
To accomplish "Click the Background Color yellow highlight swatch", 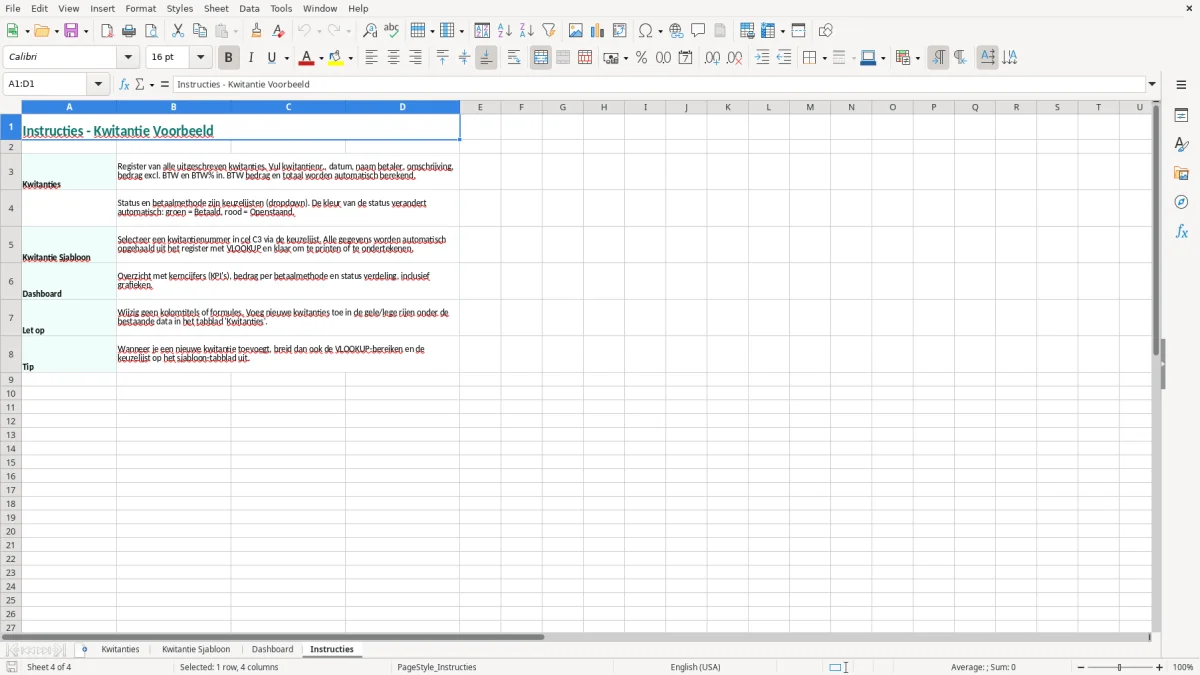I will 337,58.
